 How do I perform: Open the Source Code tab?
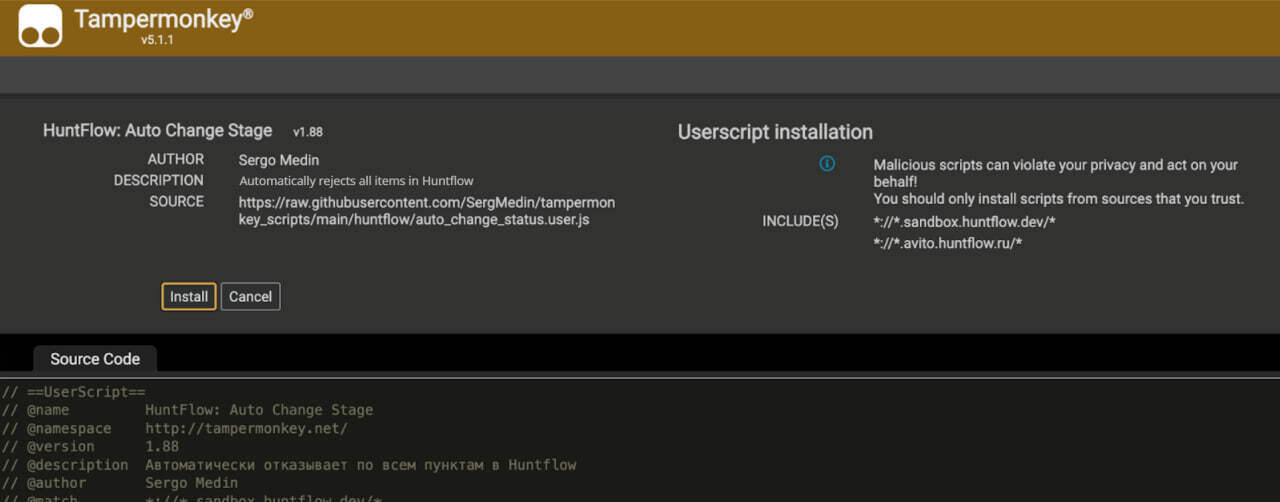95,359
